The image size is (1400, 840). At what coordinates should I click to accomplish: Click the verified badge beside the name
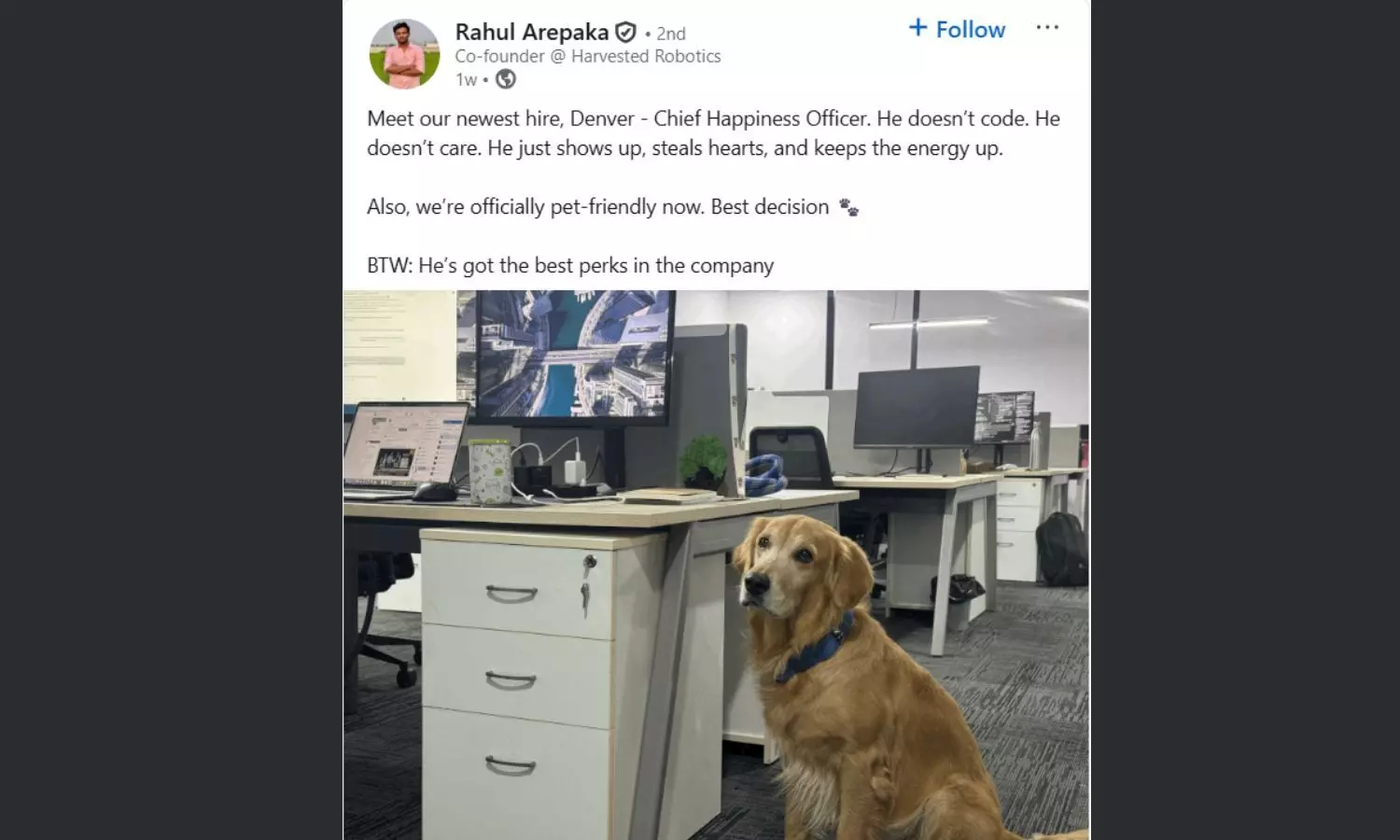625,33
